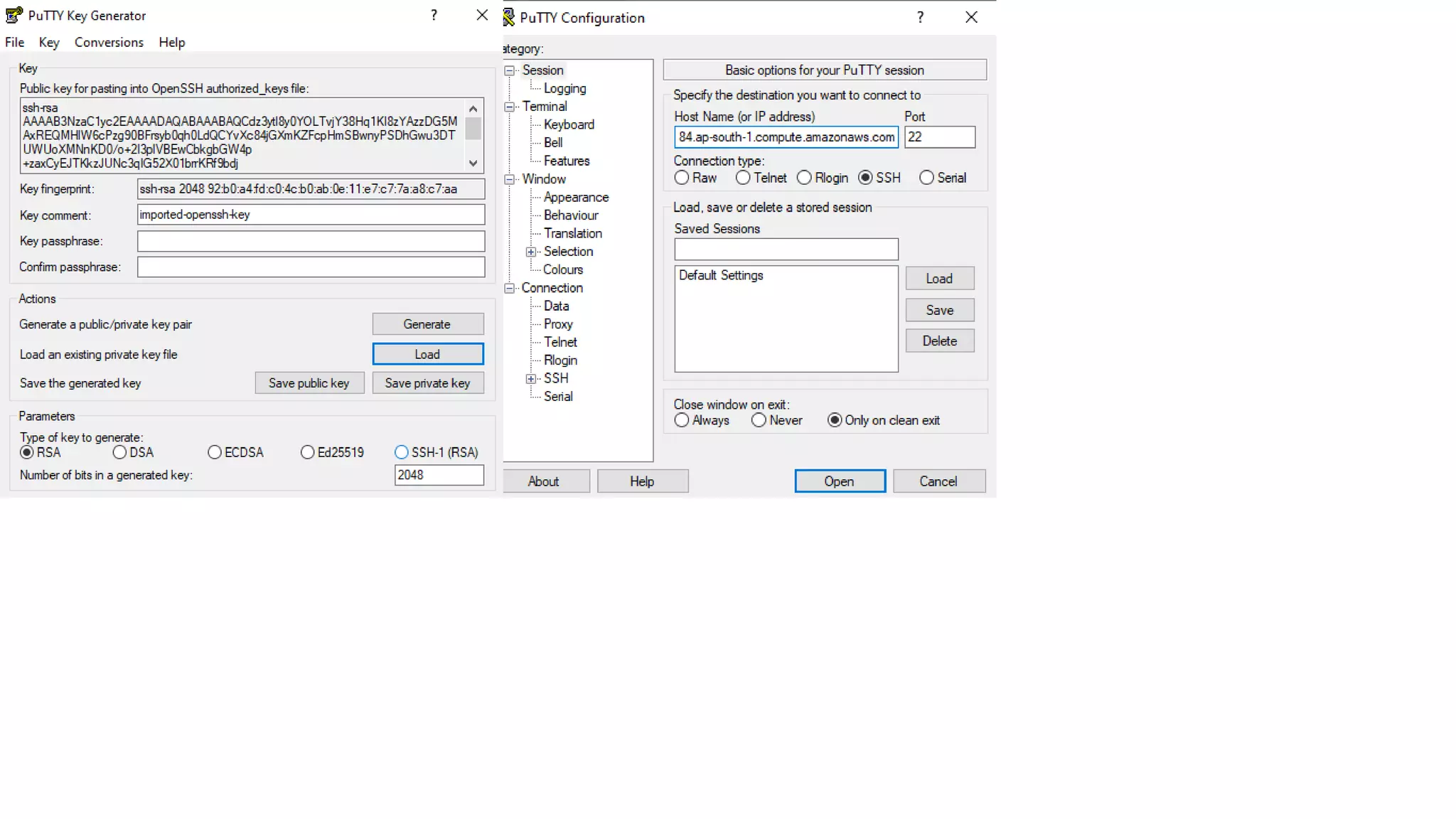Click the PuTTY Key Generator title icon
This screenshot has width=1456, height=819.
tap(14, 15)
